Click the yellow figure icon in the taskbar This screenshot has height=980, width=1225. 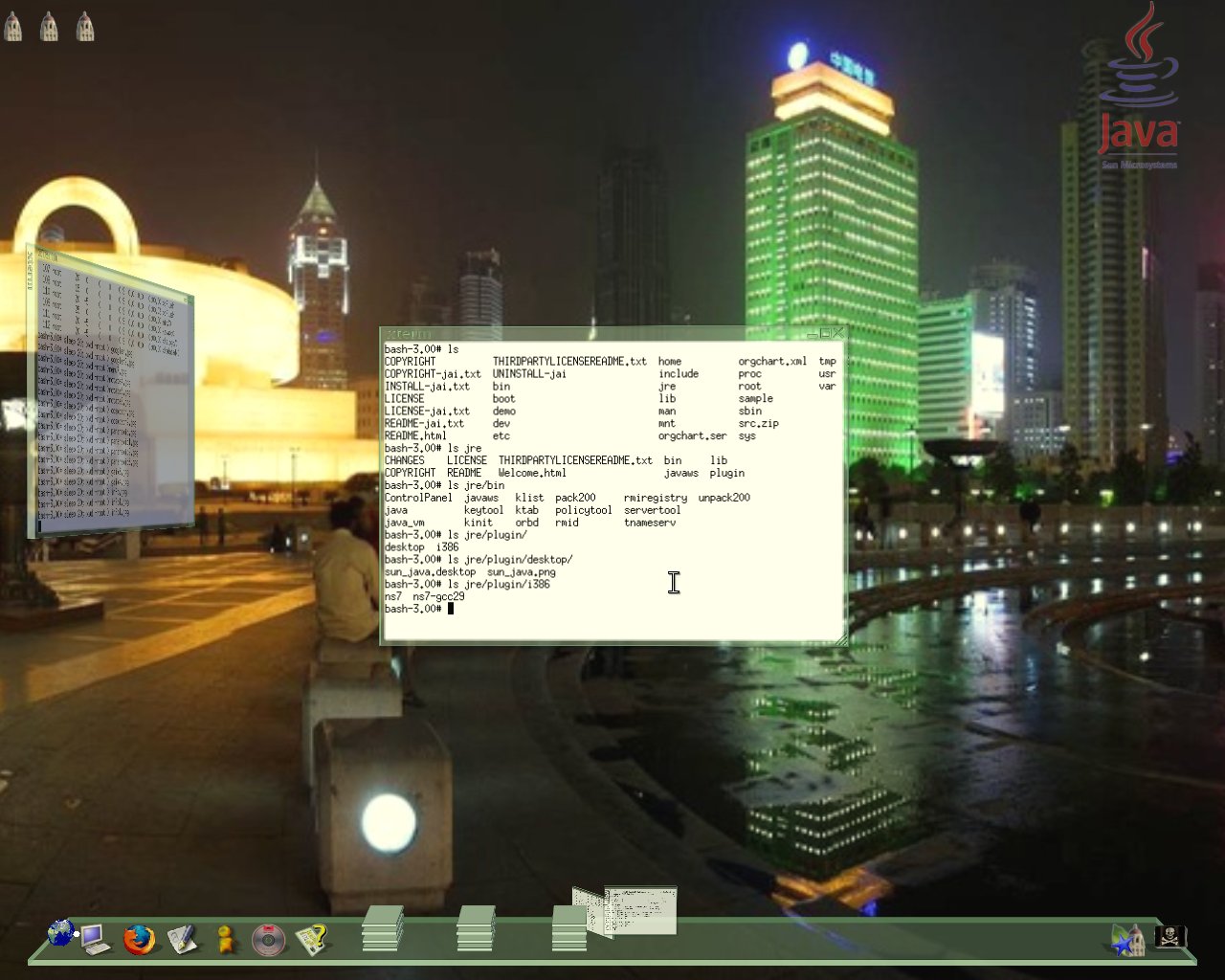226,939
